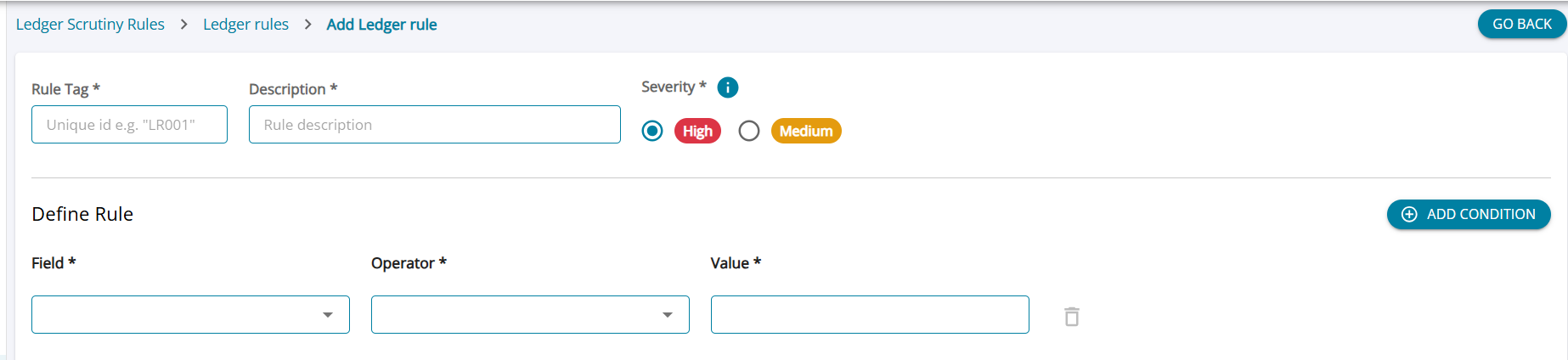Click the red High severity badge

(x=697, y=131)
